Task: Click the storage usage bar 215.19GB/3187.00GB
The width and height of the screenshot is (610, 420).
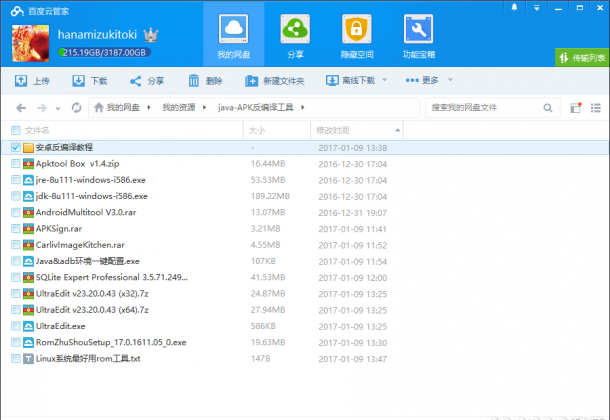Action: [x=104, y=52]
